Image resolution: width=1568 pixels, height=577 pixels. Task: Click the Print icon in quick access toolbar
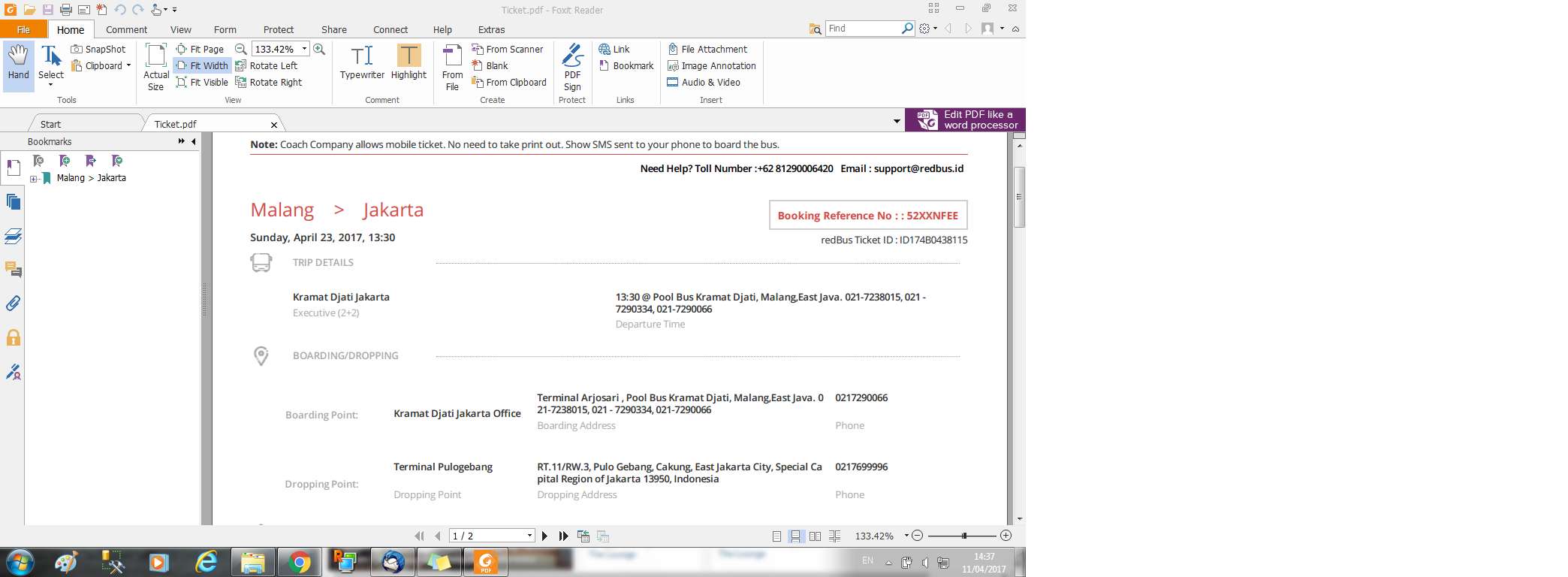pos(66,10)
